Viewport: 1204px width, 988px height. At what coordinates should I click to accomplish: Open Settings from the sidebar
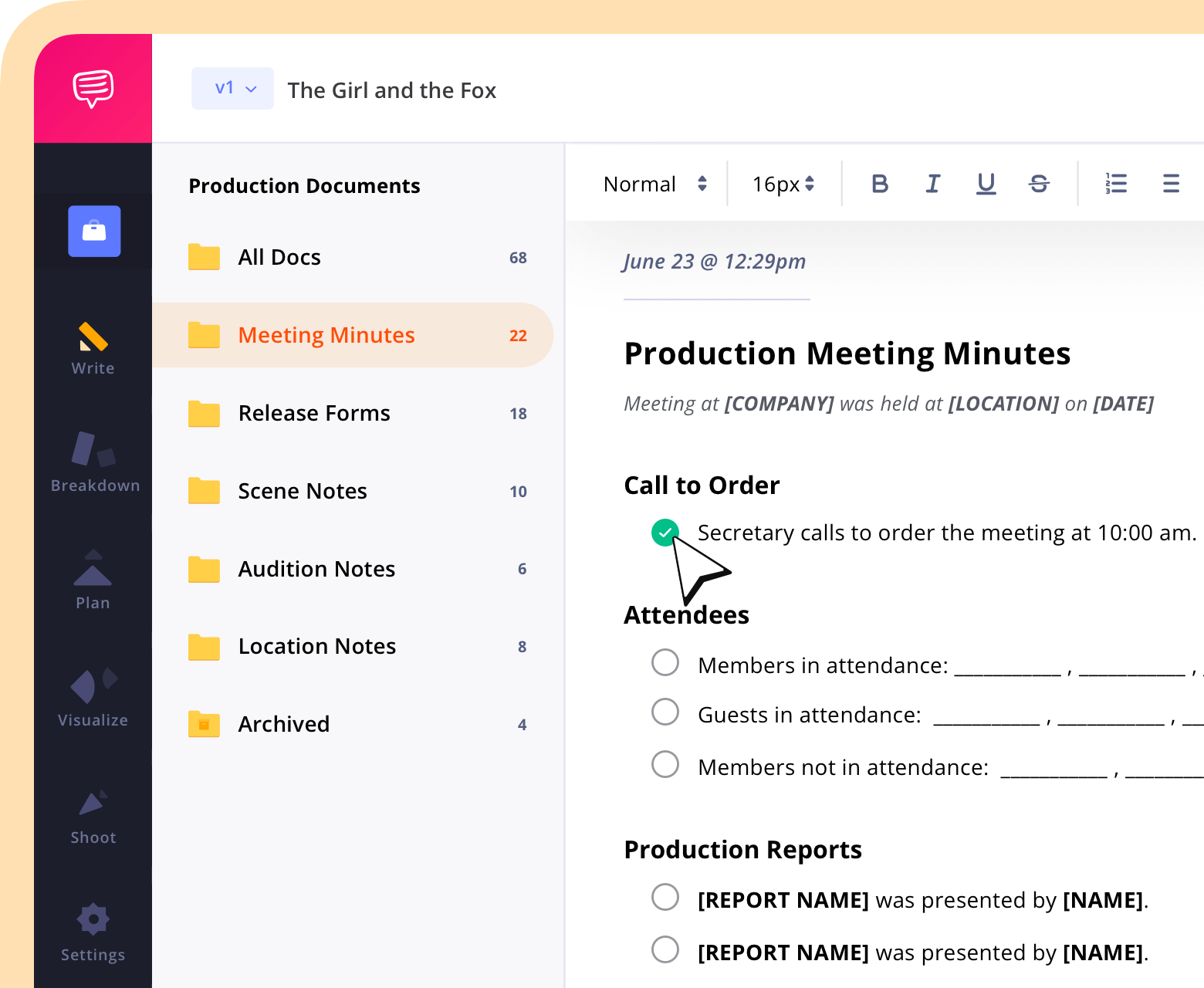click(92, 930)
